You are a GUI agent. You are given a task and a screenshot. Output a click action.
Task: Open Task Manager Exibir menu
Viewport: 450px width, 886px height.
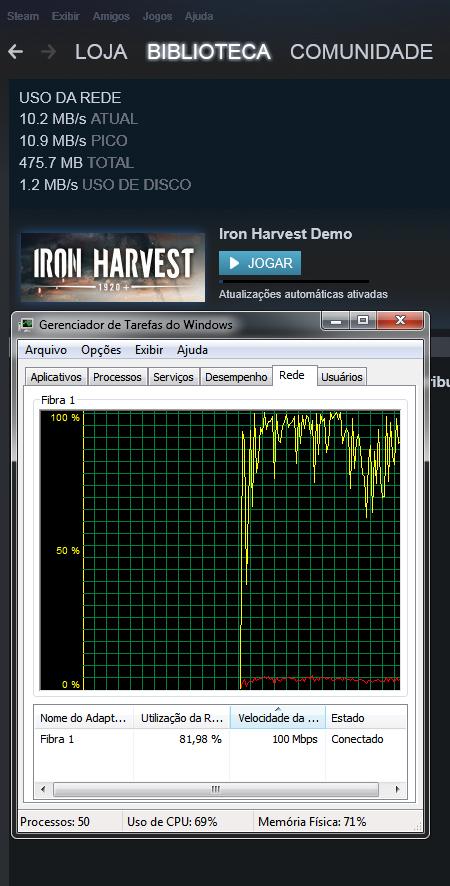pos(149,350)
